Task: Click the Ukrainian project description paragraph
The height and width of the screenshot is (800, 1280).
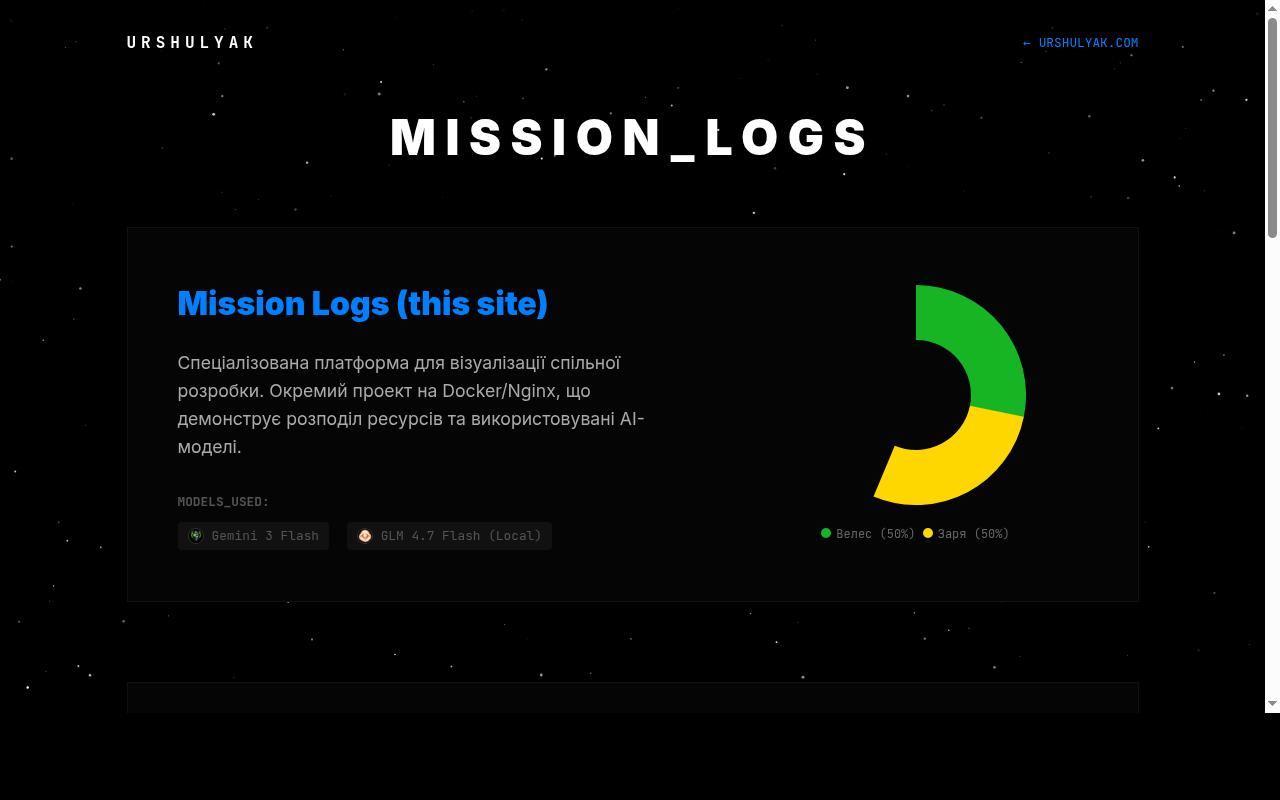Action: tap(412, 404)
